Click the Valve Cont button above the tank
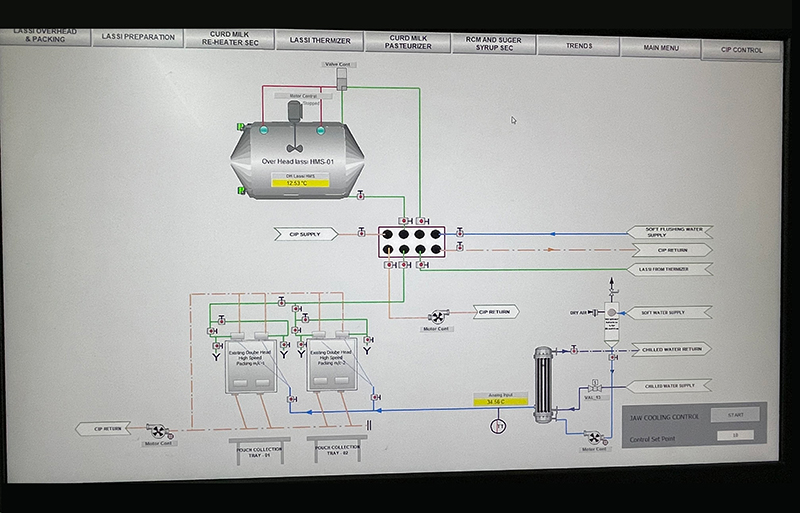Image resolution: width=800 pixels, height=513 pixels. pos(338,65)
